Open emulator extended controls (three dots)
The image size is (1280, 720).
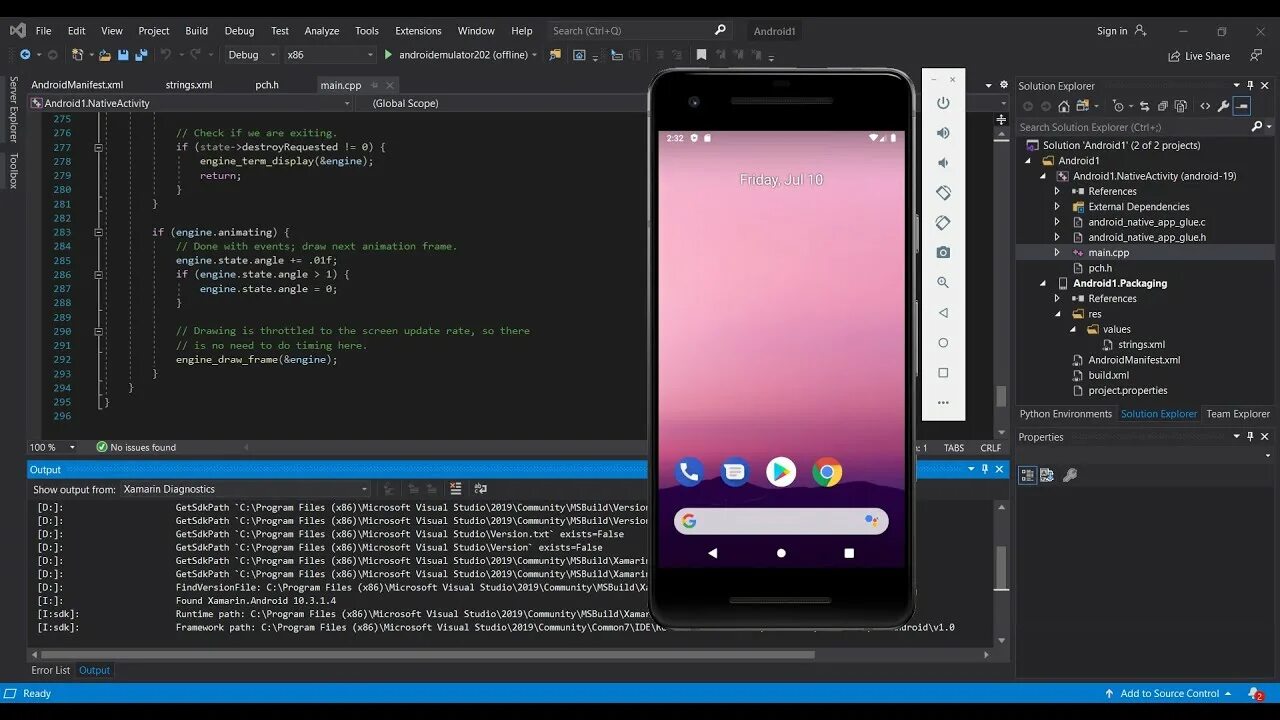[943, 403]
